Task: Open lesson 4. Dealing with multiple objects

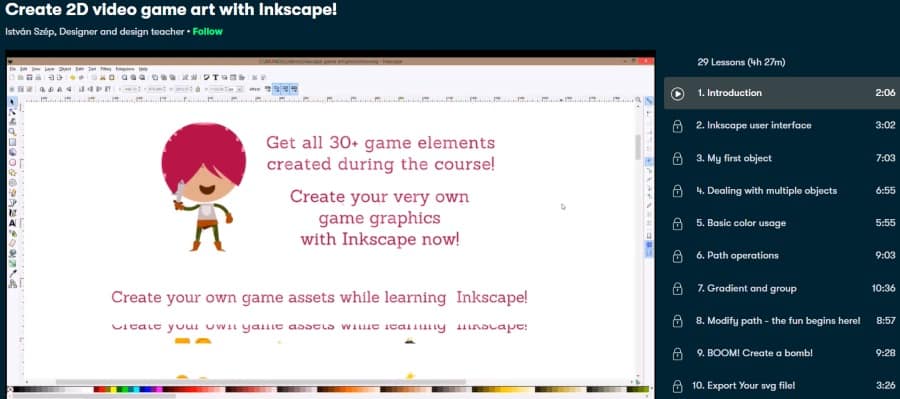Action: pyautogui.click(x=782, y=191)
